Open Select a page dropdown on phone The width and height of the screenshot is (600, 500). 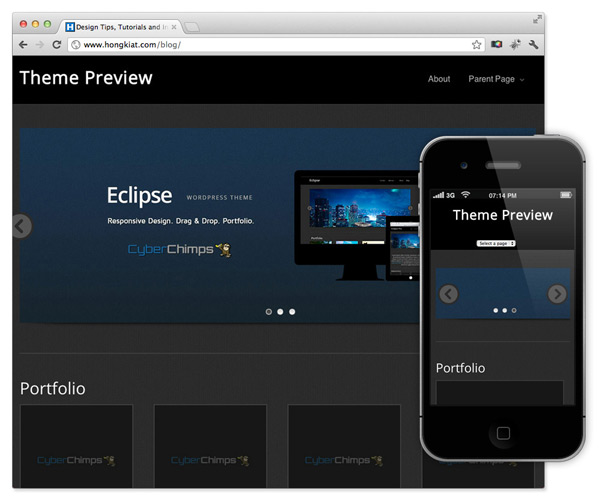(x=496, y=243)
